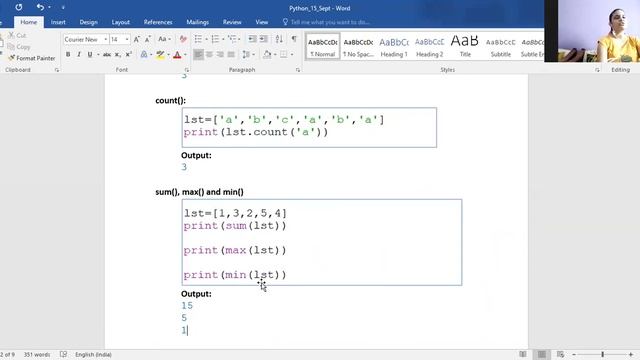Toggle Strikethrough formatting
Image resolution: width=640 pixels, height=360 pixels.
click(x=107, y=54)
